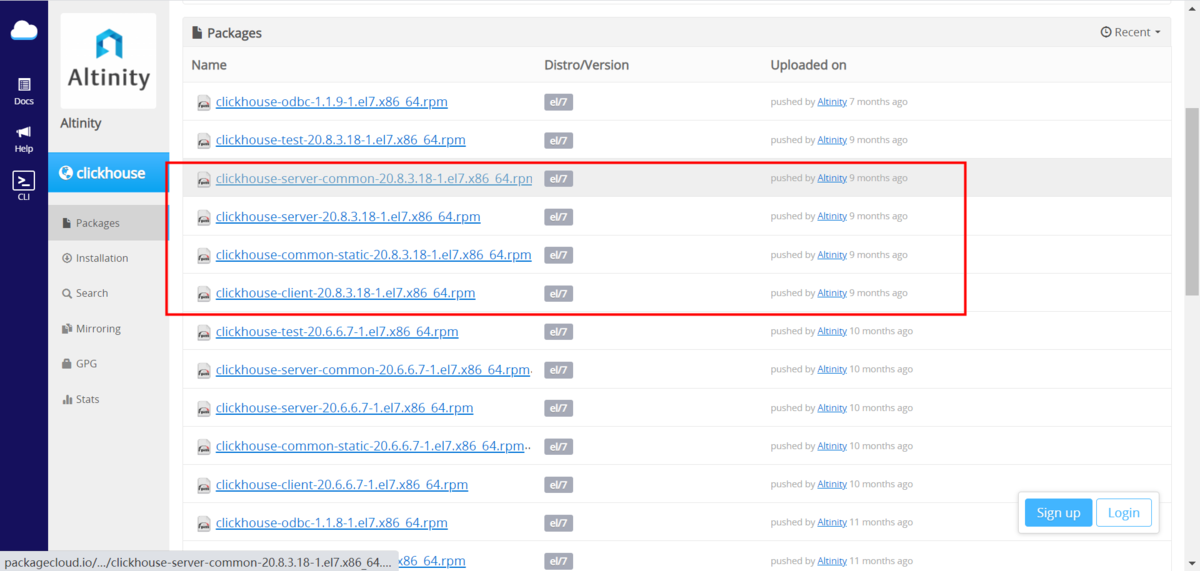Open clickhouse-test-20.8.3.18-1 rpm link
The width and height of the screenshot is (1200, 571).
click(341, 140)
